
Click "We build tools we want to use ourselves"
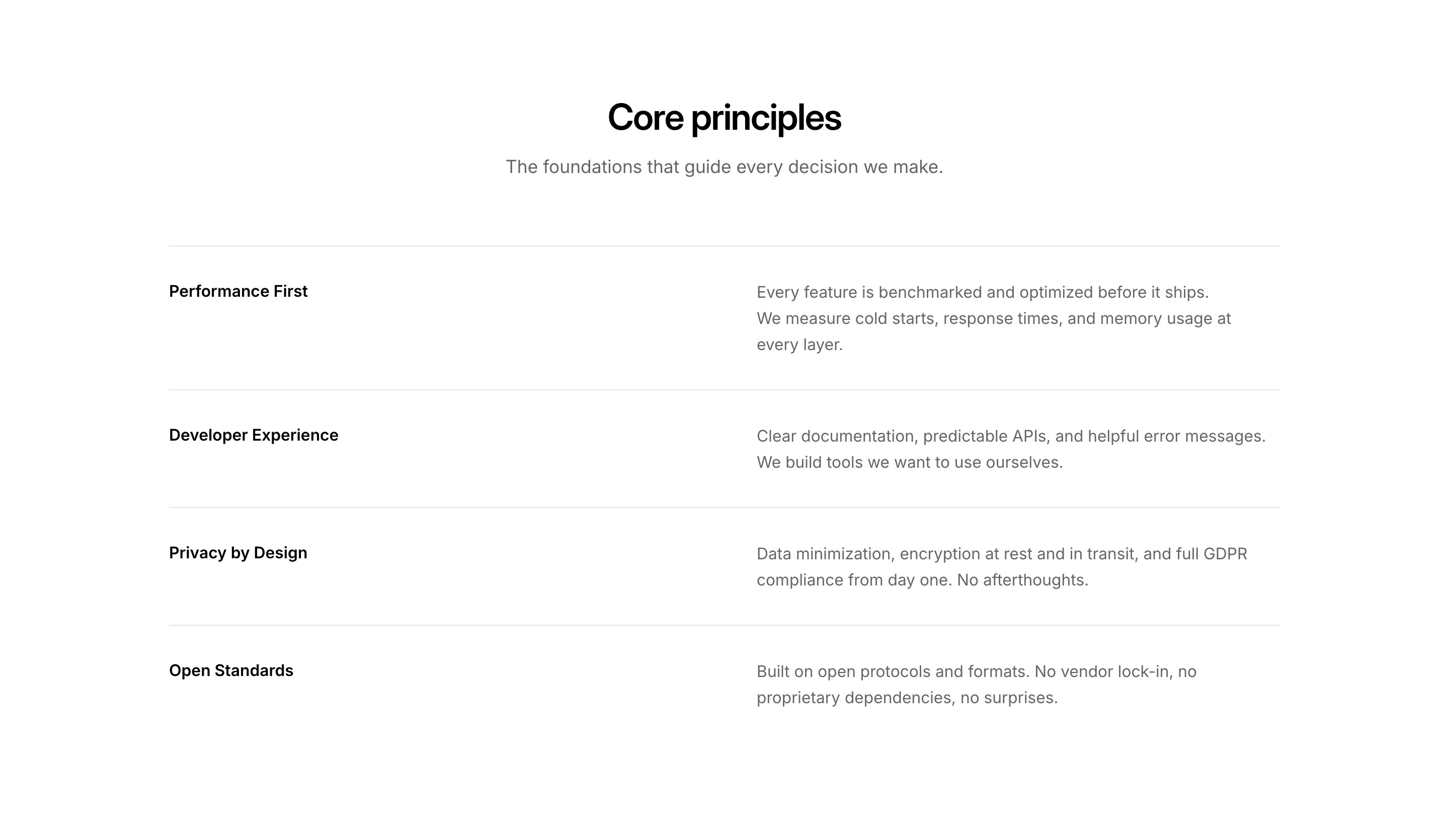(909, 463)
